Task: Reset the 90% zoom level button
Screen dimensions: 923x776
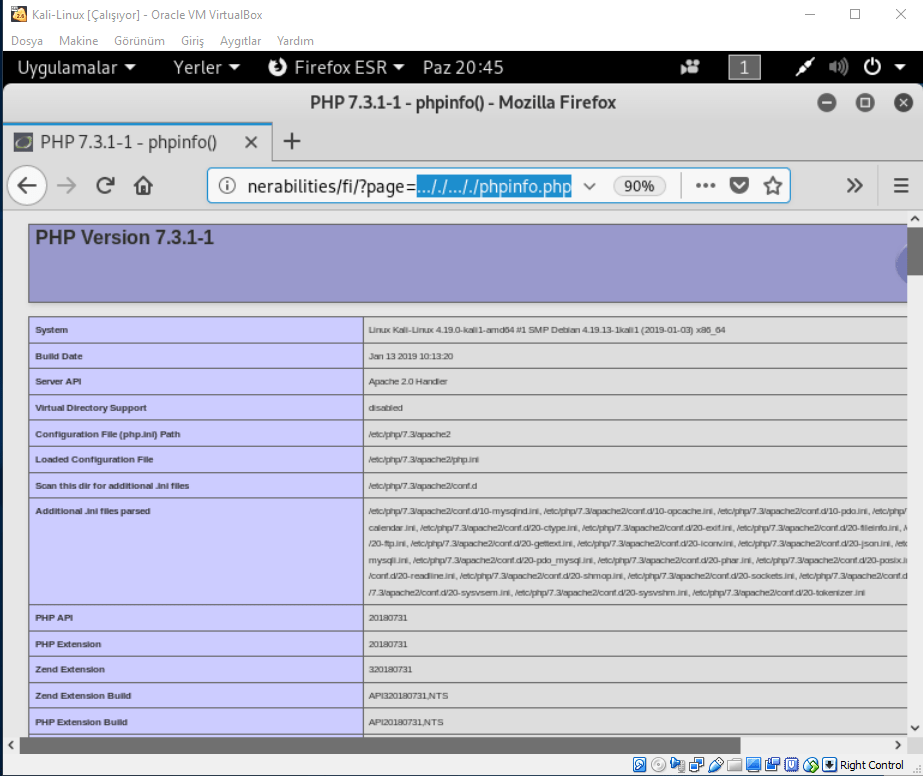Action: 639,186
